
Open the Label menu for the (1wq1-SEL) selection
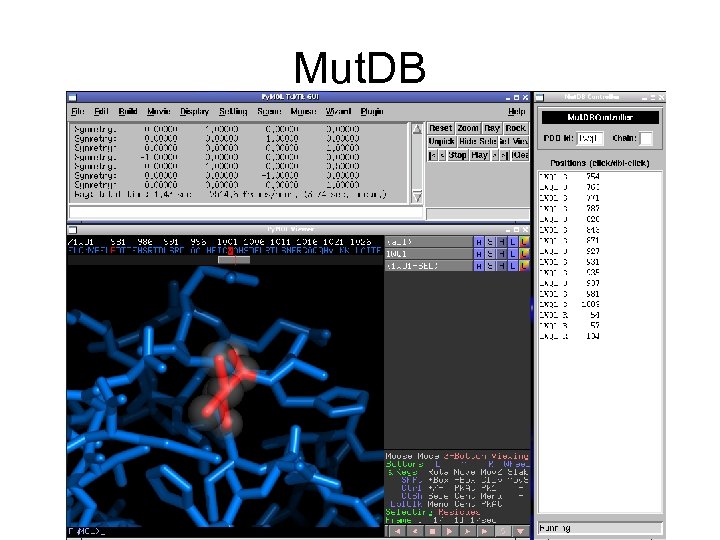click(x=513, y=266)
